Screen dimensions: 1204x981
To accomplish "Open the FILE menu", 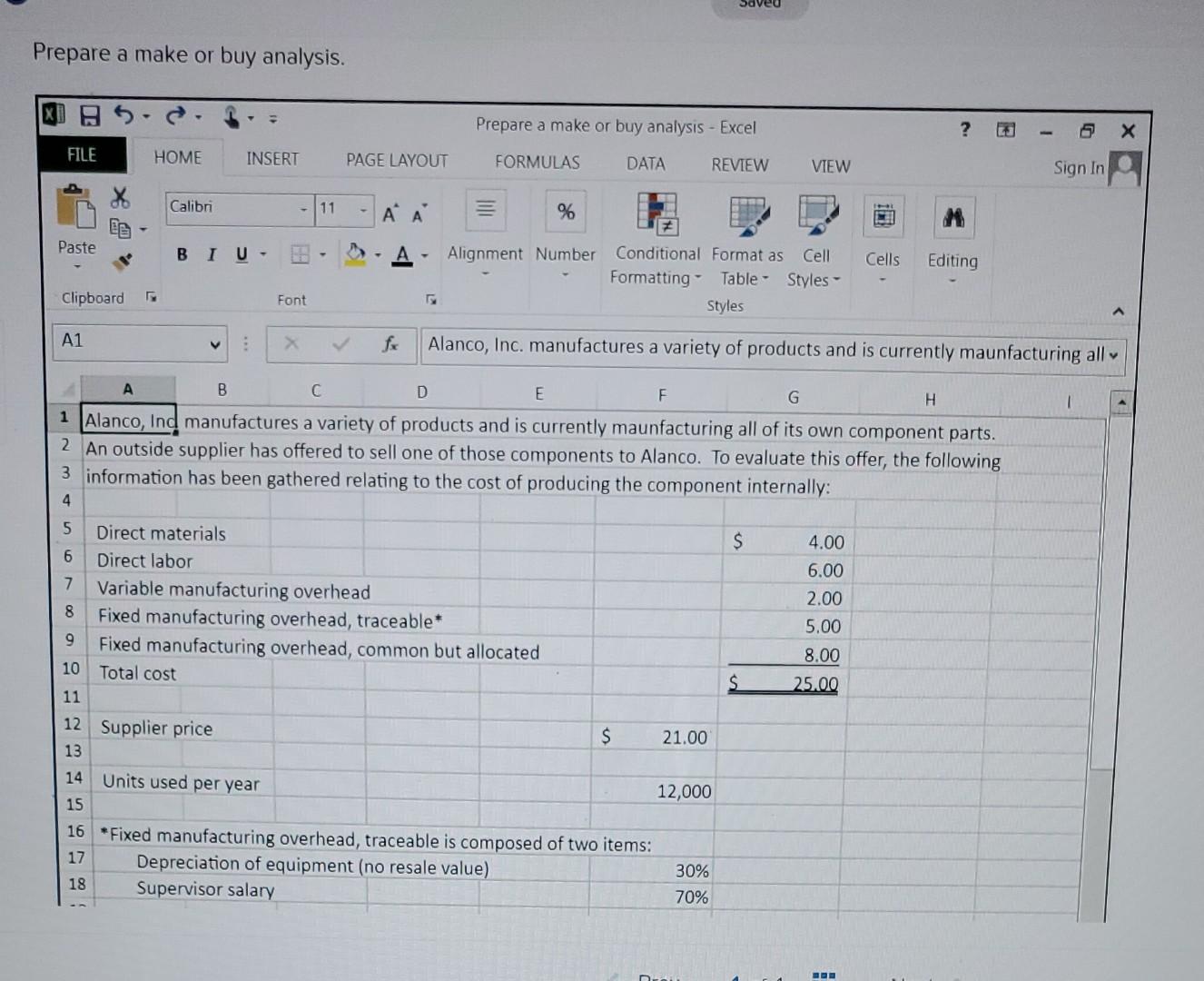I will point(81,155).
